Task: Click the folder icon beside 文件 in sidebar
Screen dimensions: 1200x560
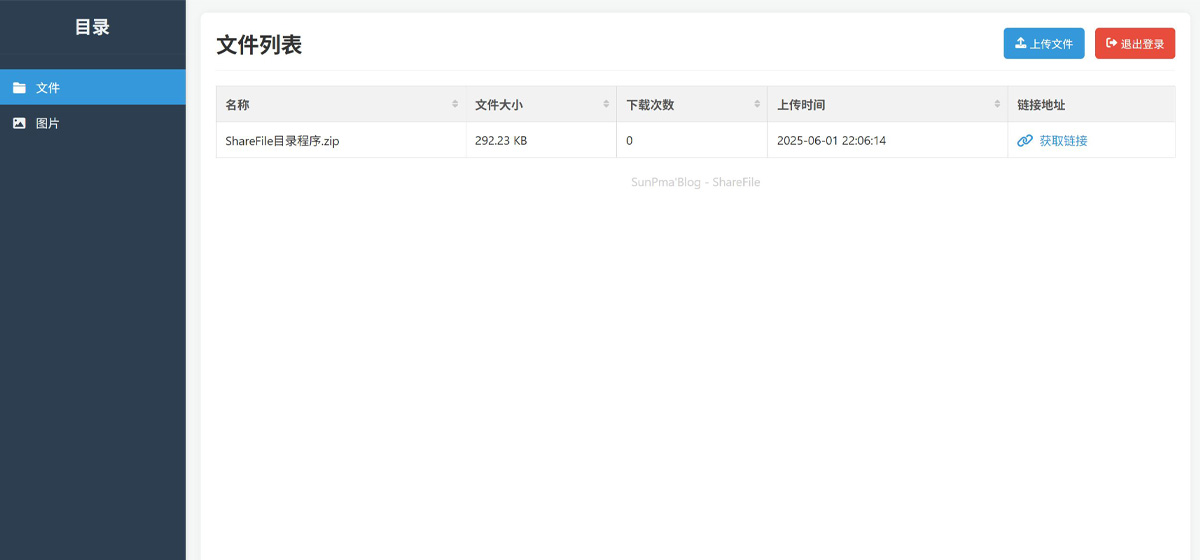Action: [19, 88]
